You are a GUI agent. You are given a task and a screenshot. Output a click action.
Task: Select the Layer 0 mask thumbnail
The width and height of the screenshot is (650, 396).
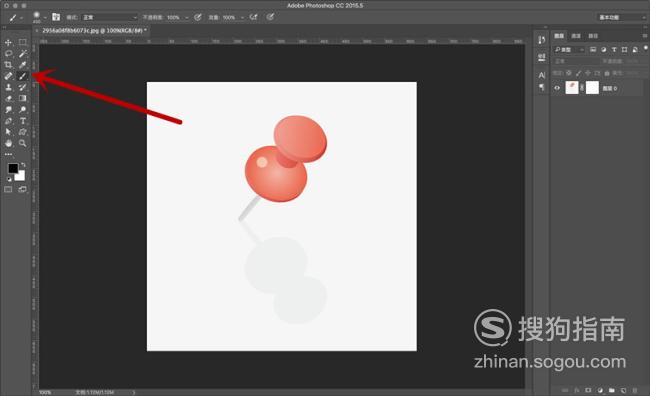point(592,87)
